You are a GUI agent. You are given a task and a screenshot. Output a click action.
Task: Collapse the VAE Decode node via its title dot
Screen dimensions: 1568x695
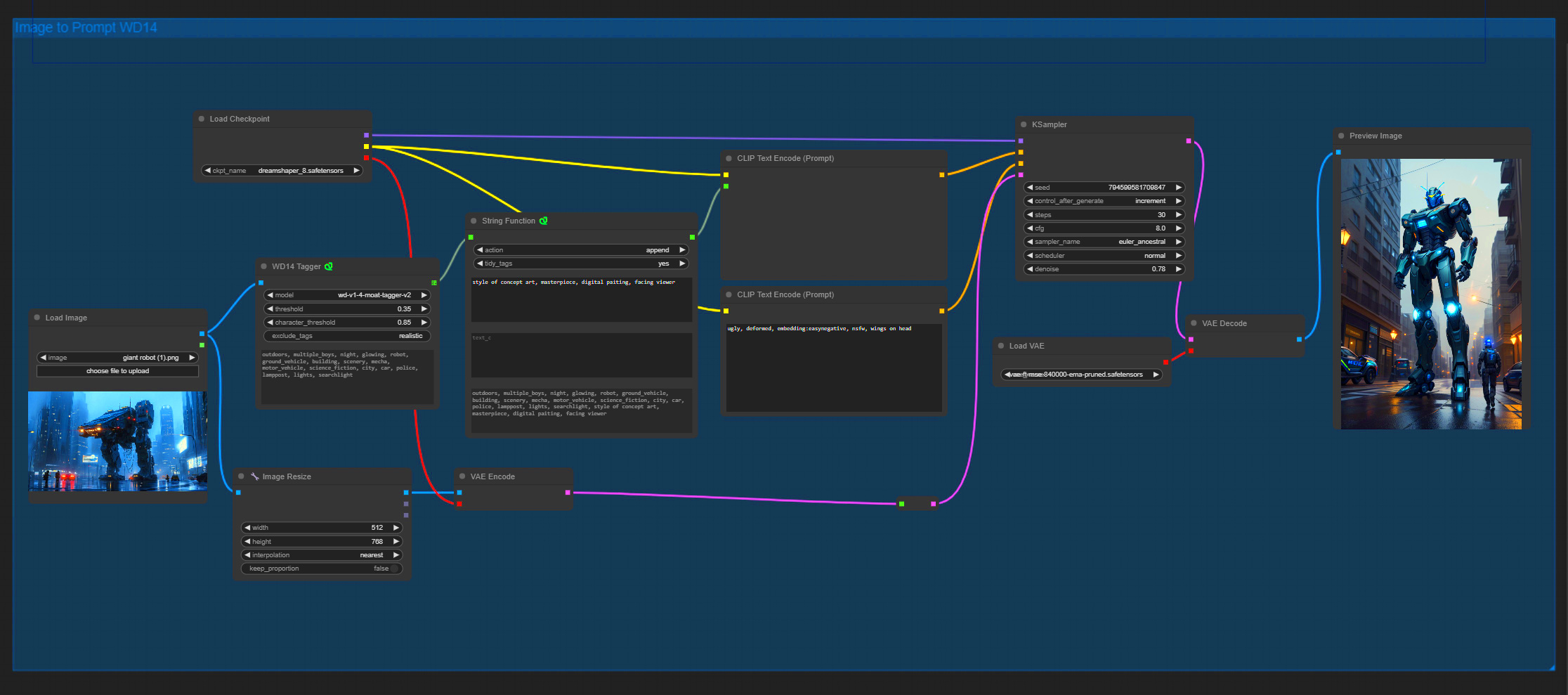pos(1194,323)
